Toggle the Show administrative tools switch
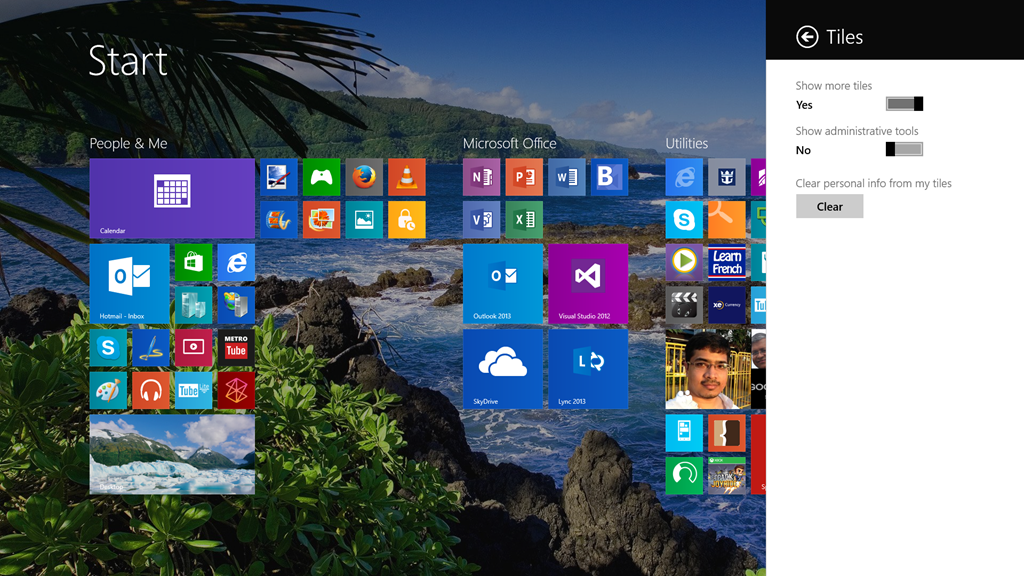This screenshot has width=1024, height=576. pos(904,149)
